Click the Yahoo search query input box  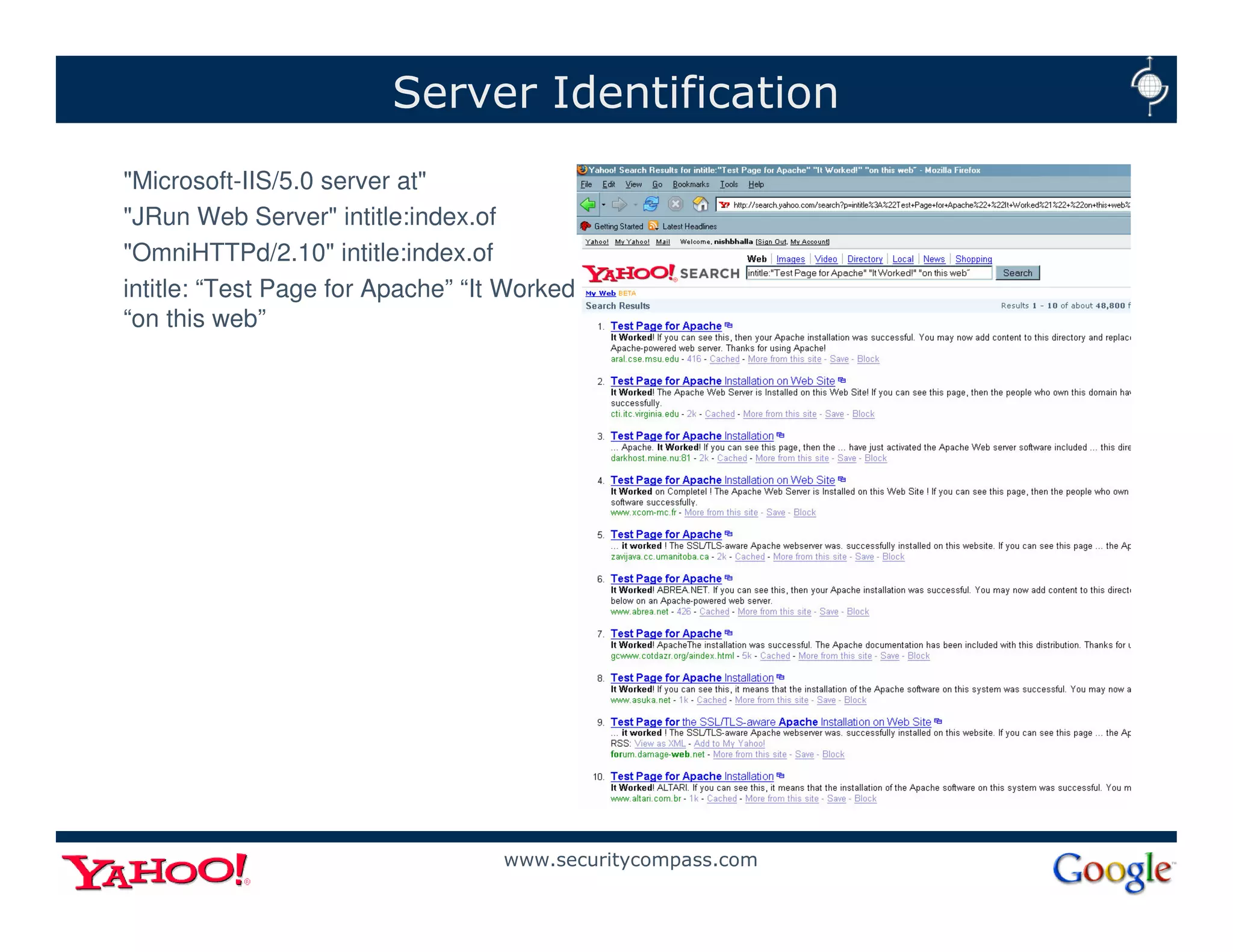coord(869,273)
